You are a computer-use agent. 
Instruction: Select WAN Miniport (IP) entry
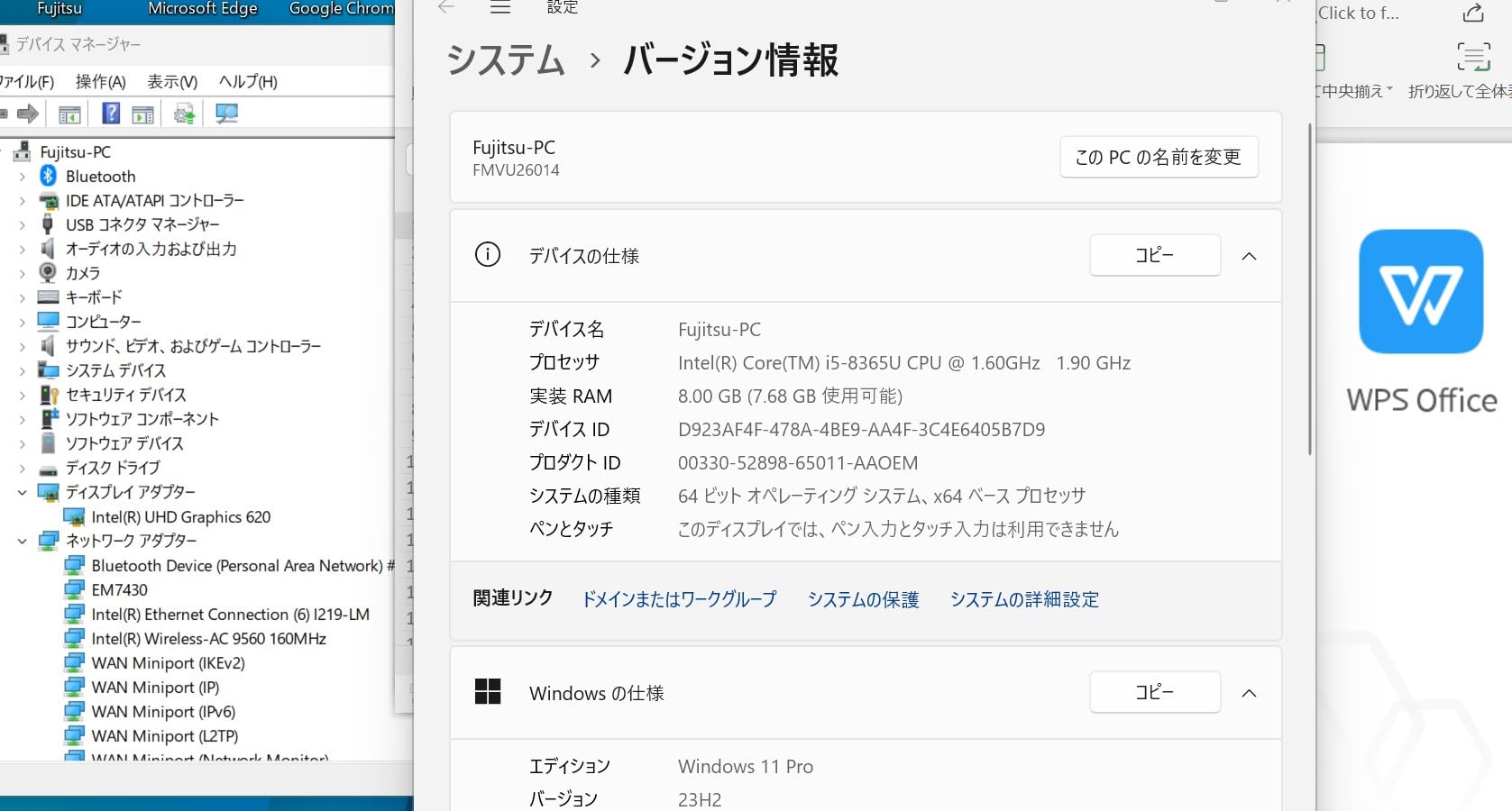click(x=155, y=687)
